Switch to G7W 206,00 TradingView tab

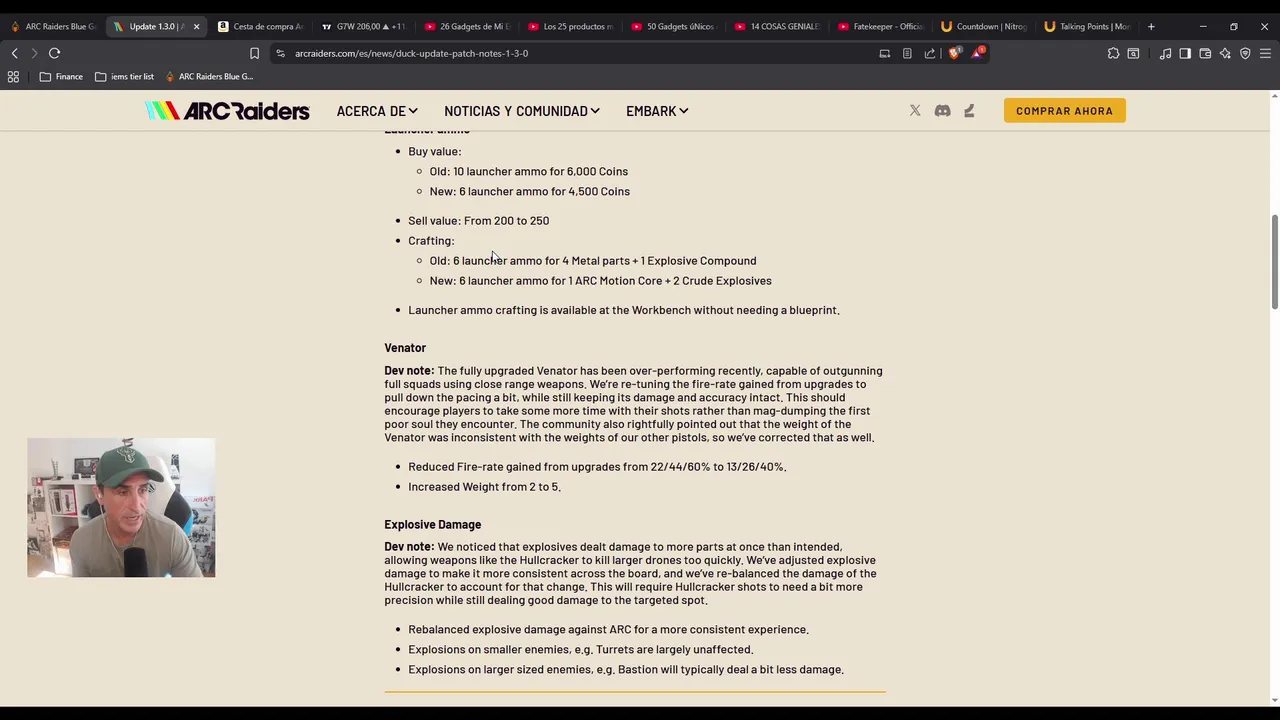[x=363, y=26]
